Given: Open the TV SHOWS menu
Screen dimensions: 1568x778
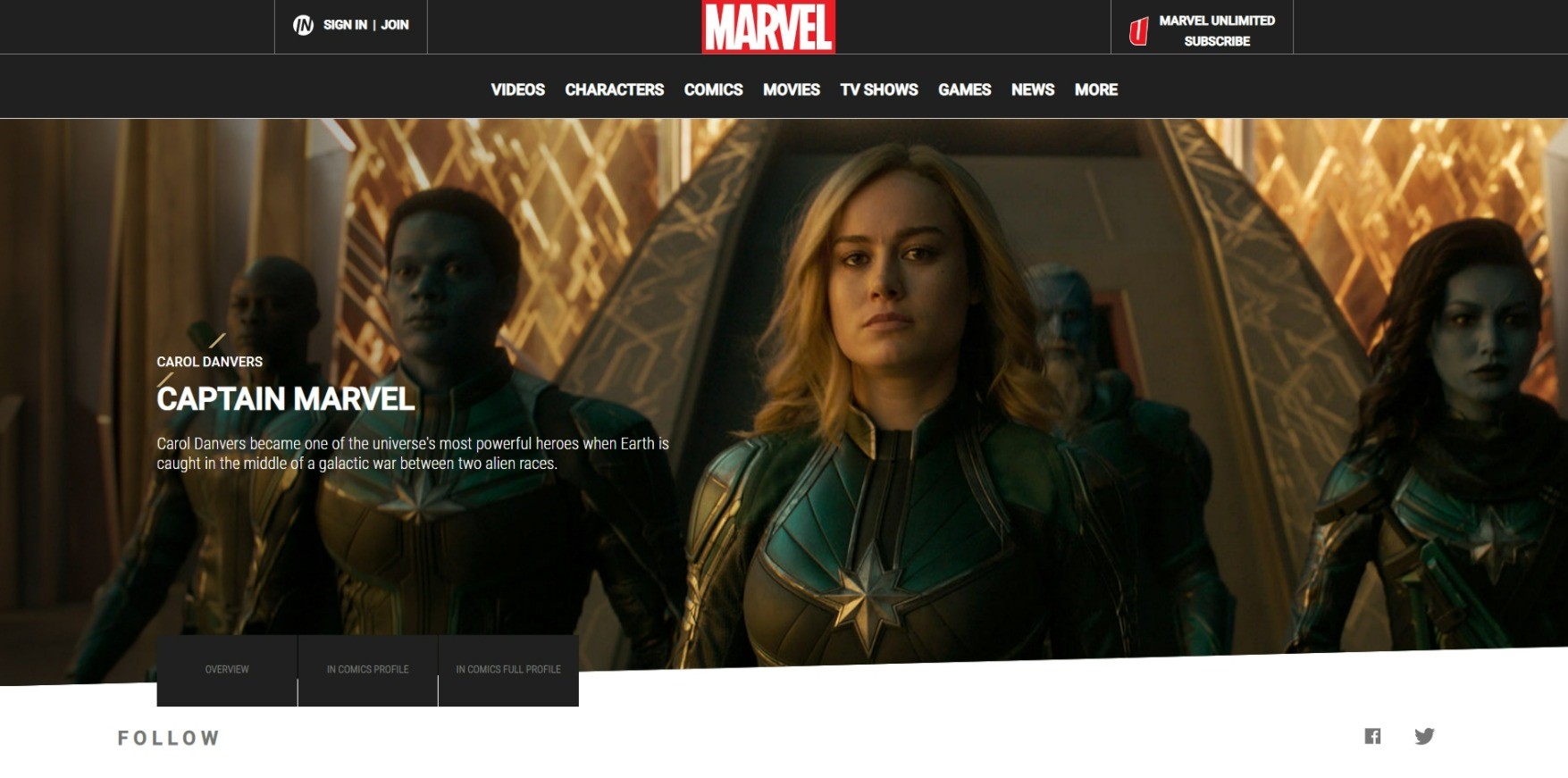Looking at the screenshot, I should (879, 89).
